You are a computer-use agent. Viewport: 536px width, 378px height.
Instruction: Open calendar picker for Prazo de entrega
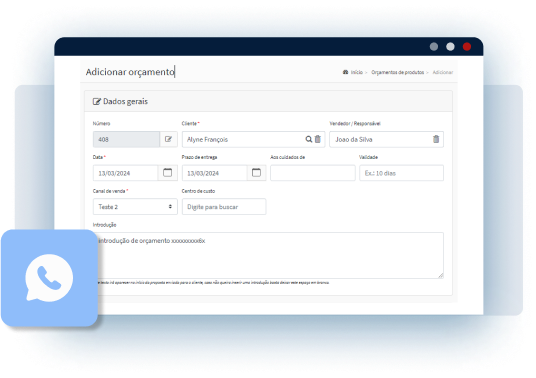tap(256, 173)
